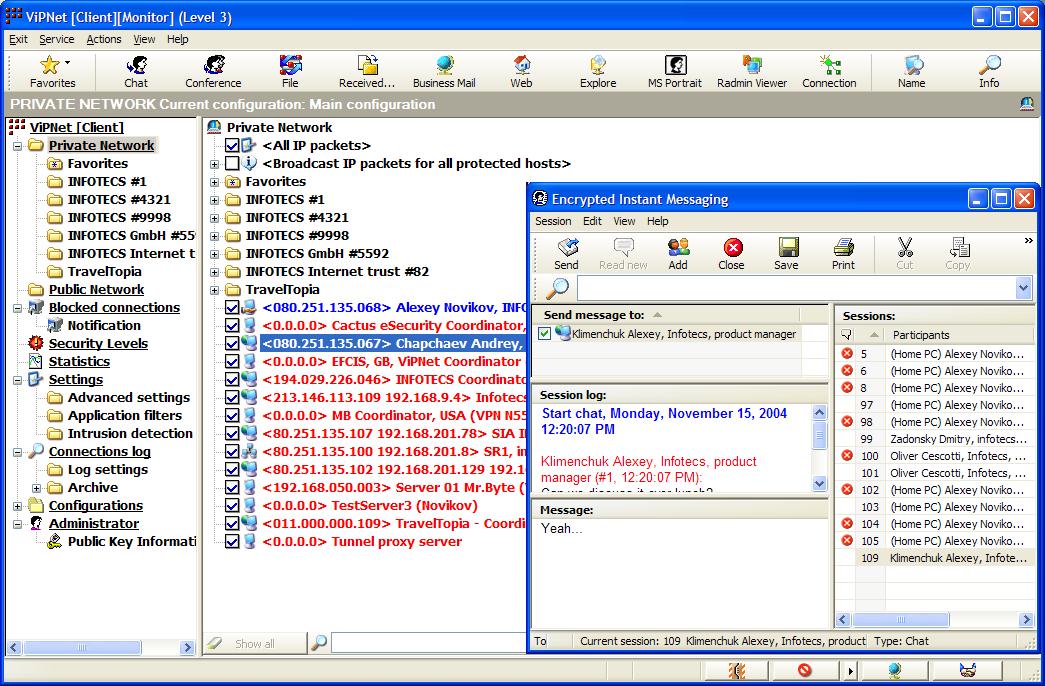Image resolution: width=1045 pixels, height=686 pixels.
Task: Toggle the EFCIS, GB checkbox
Action: 232,361
